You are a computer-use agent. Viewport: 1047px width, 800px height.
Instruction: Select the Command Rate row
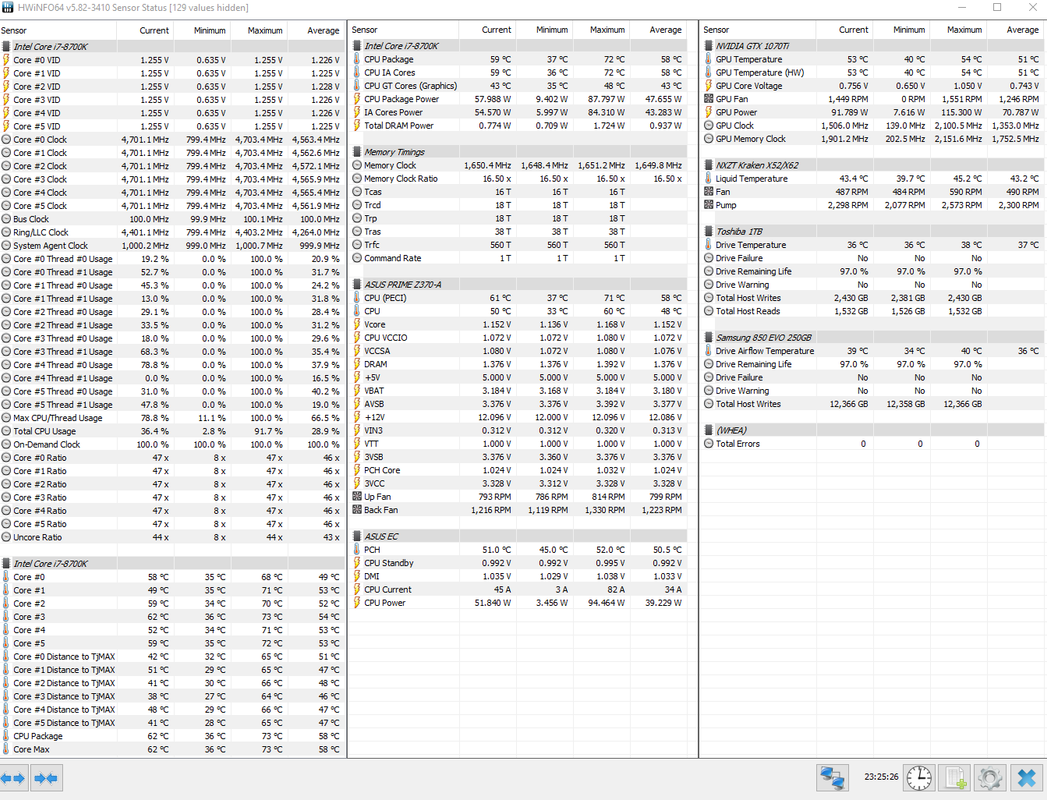coord(518,258)
